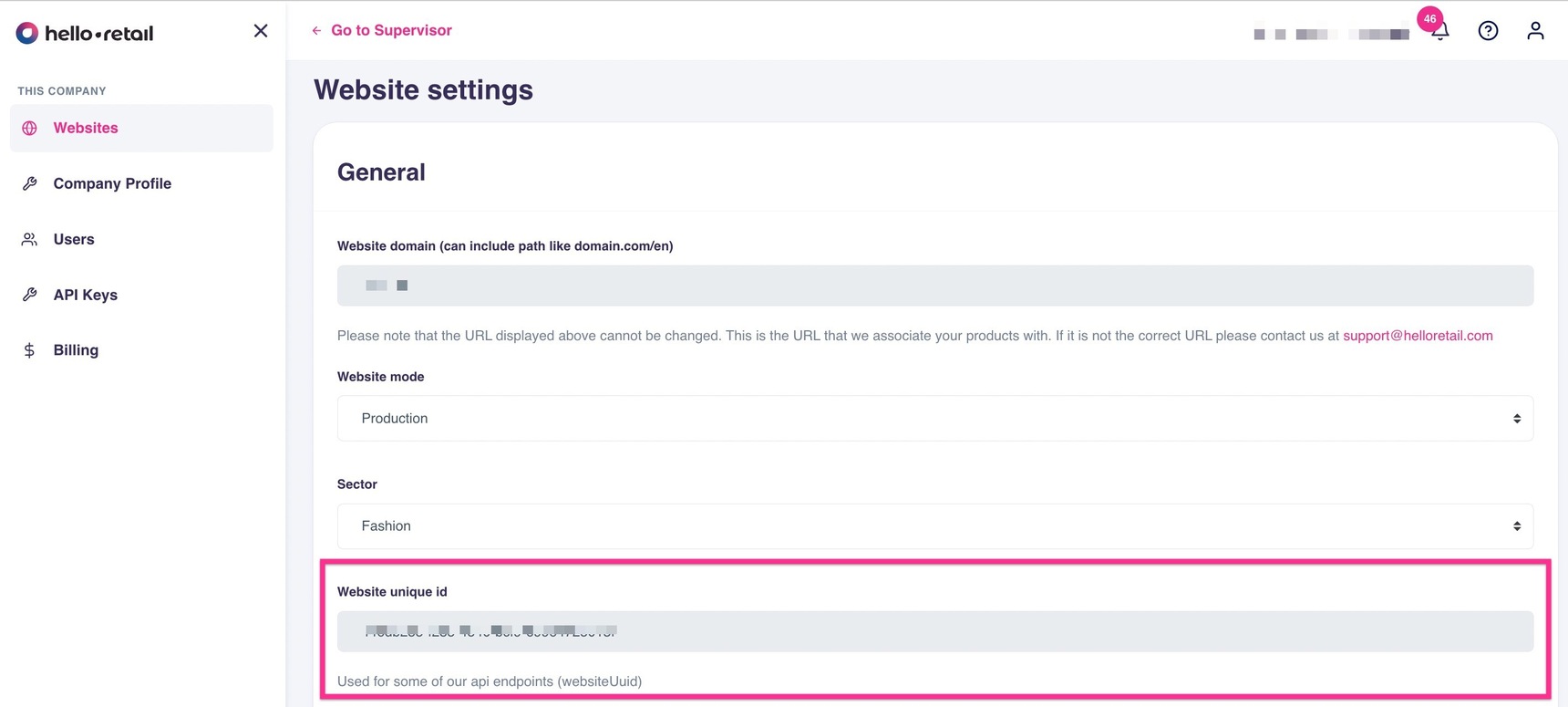Screen dimensions: 1568x707
Task: Open the user account profile icon
Action: (x=1535, y=31)
